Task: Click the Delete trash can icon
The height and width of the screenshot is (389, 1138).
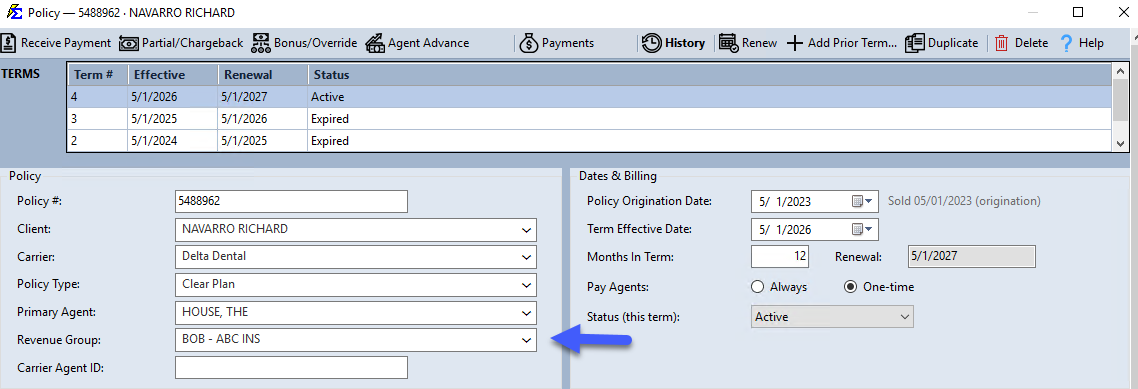Action: (1002, 43)
